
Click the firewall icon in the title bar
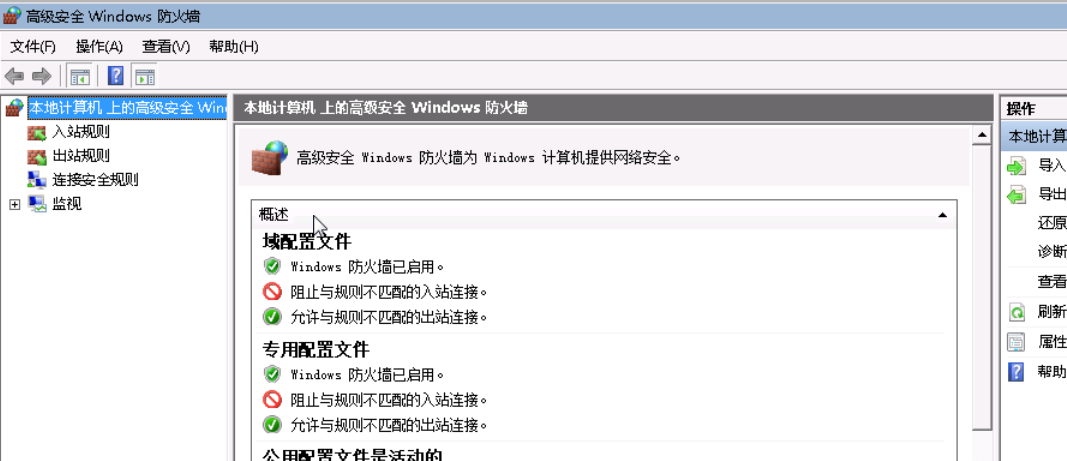click(x=12, y=16)
